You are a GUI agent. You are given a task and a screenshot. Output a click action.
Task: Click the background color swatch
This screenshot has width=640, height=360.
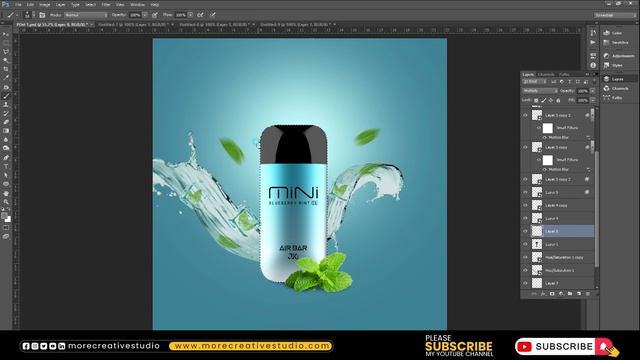[x=8, y=220]
